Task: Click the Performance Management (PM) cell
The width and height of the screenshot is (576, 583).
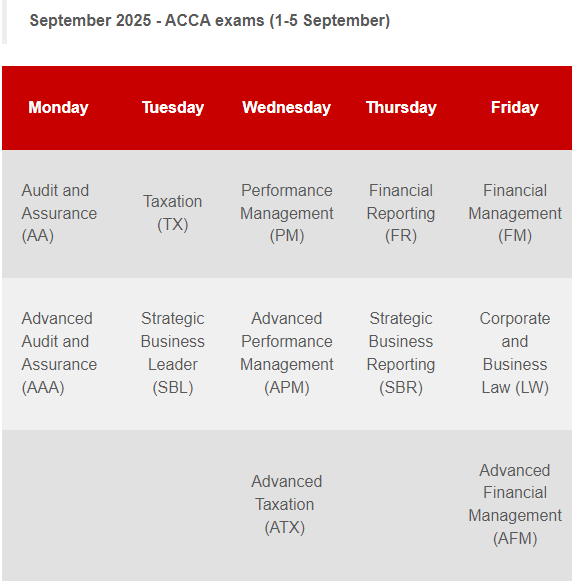Action: pyautogui.click(x=287, y=213)
